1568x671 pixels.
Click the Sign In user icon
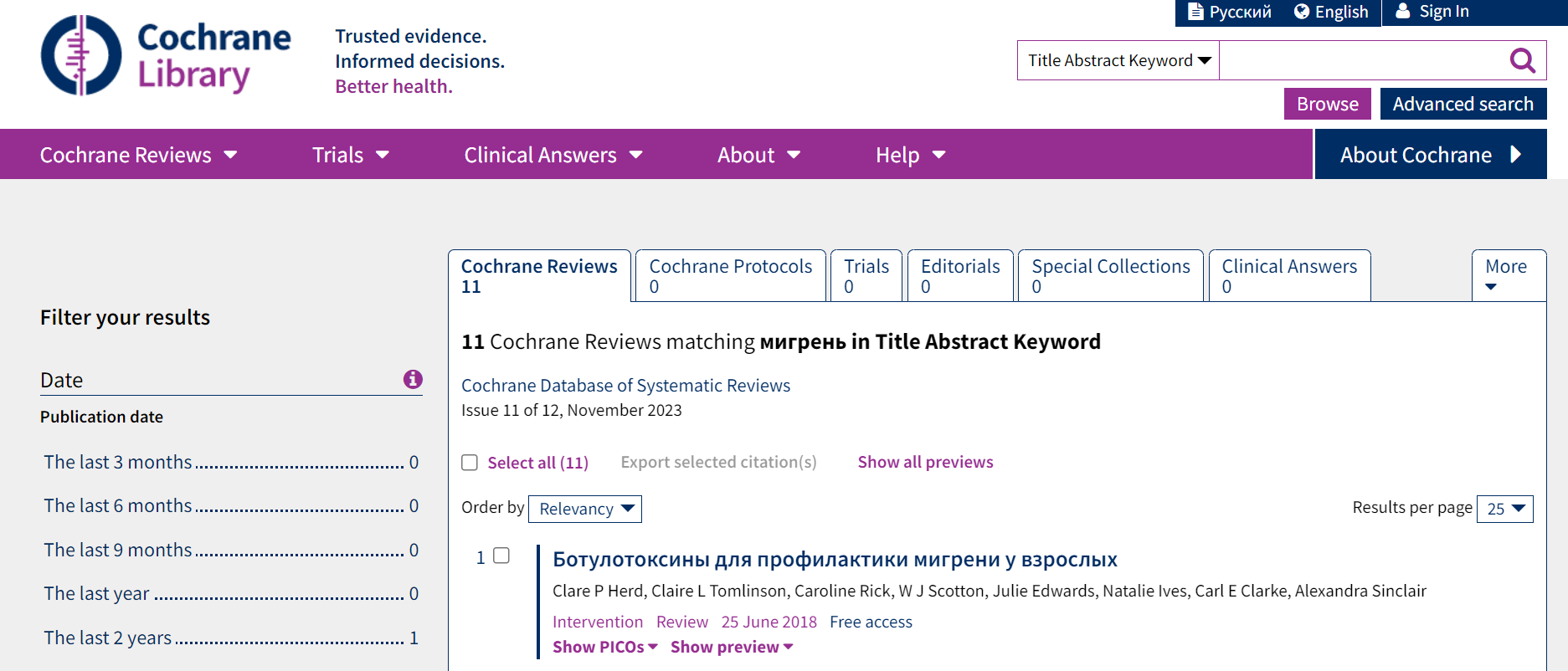pos(1403,12)
